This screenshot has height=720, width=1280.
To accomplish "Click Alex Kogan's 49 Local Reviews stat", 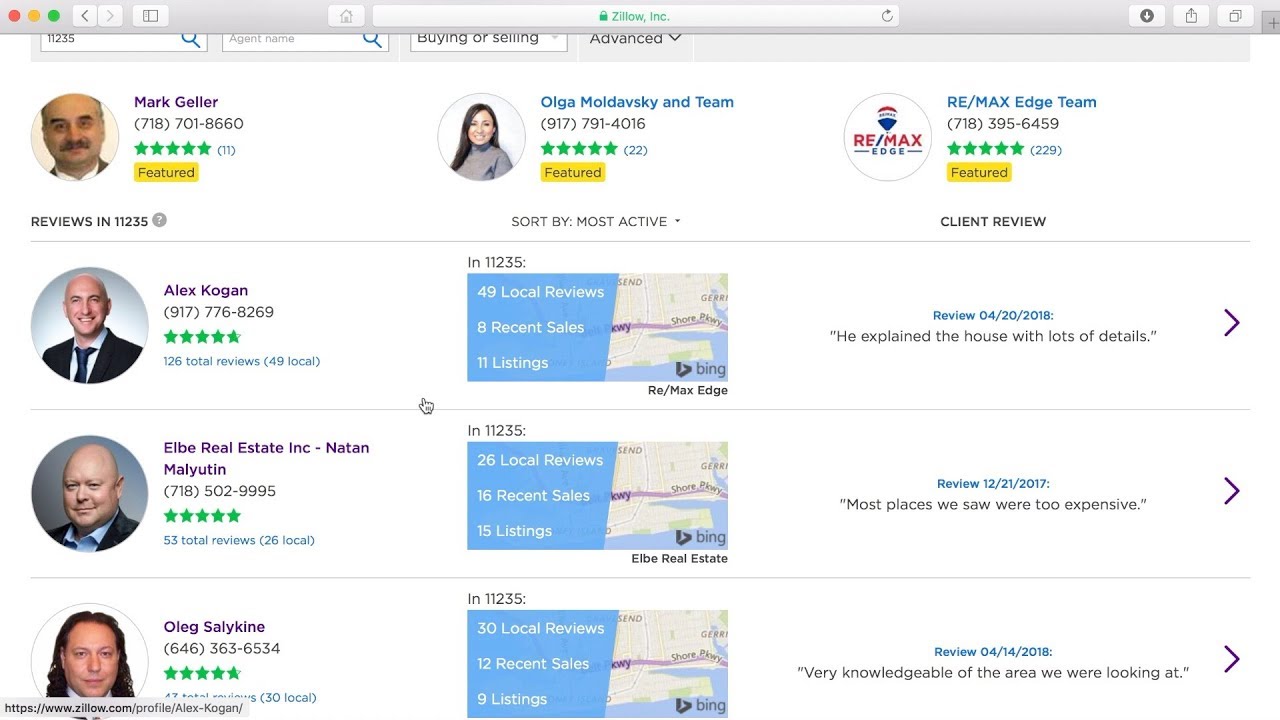I will click(541, 292).
